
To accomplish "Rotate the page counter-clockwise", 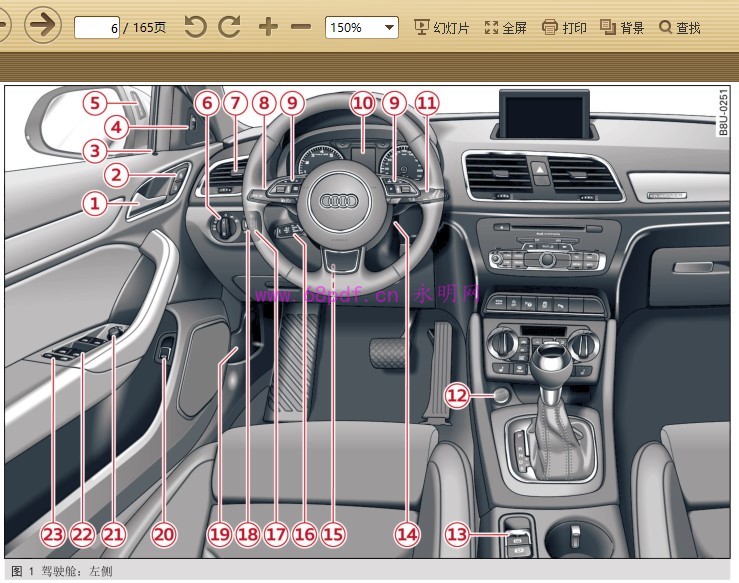I will (196, 27).
